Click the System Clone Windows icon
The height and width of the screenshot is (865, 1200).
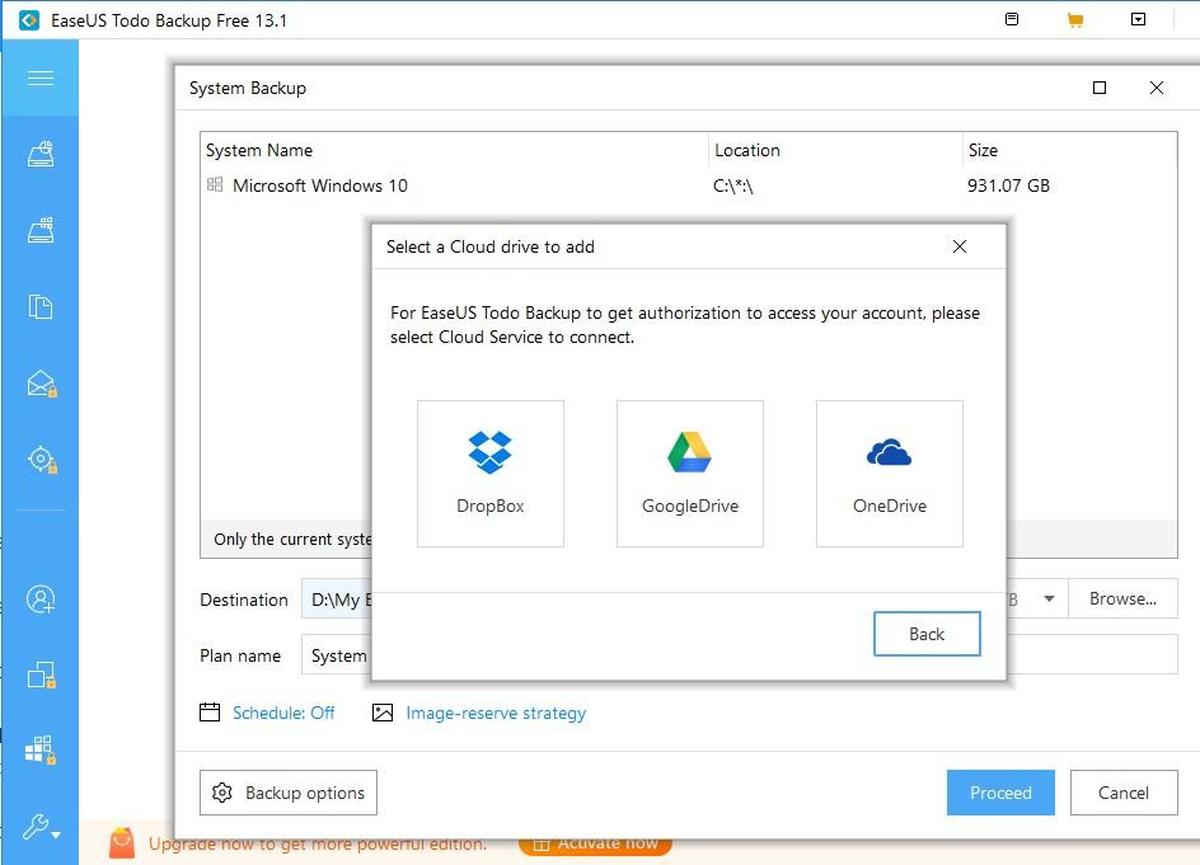pos(40,748)
